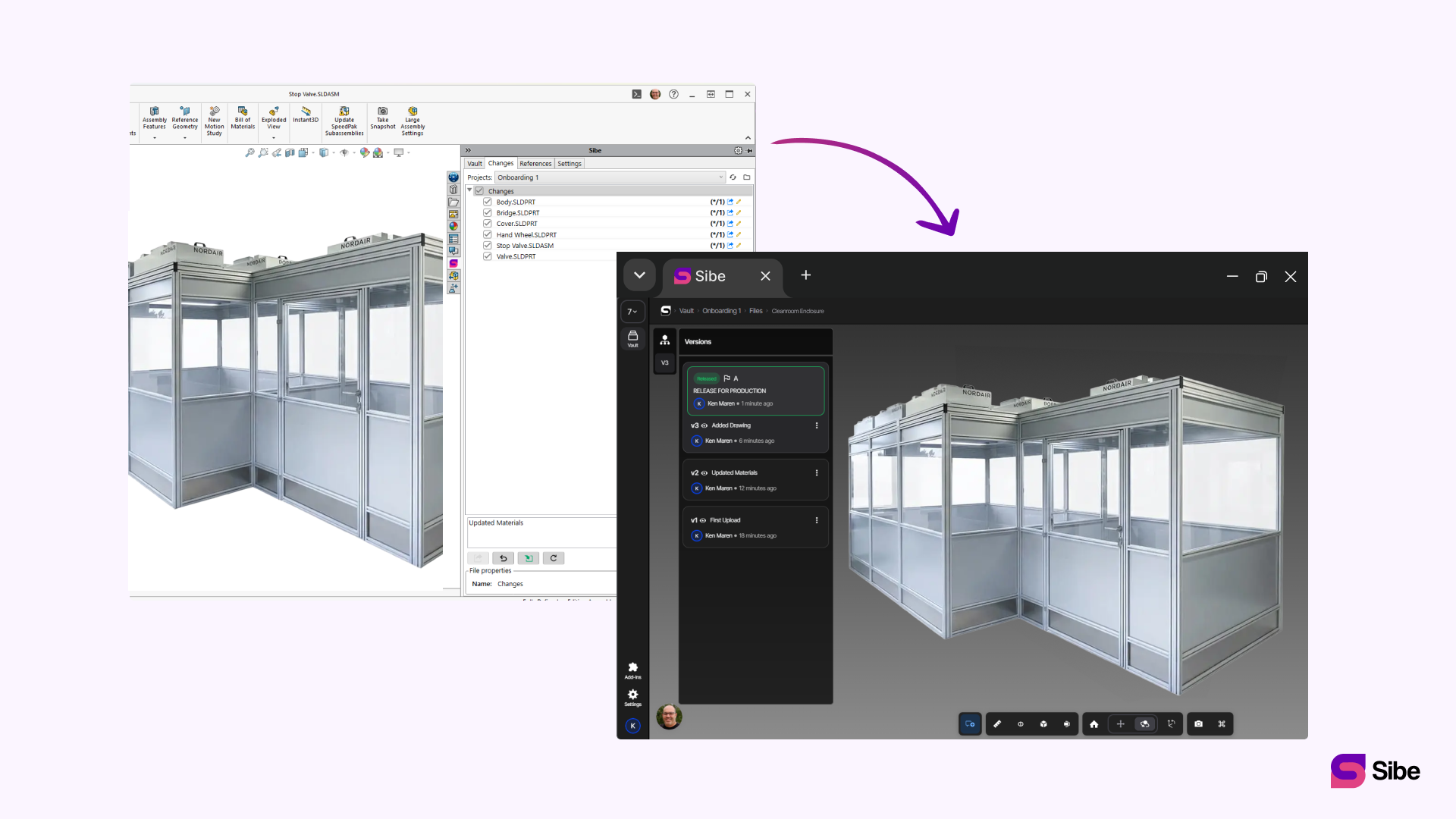Uncheck Bridge.SLDPRT
Screen dimensions: 1456x819
488,213
